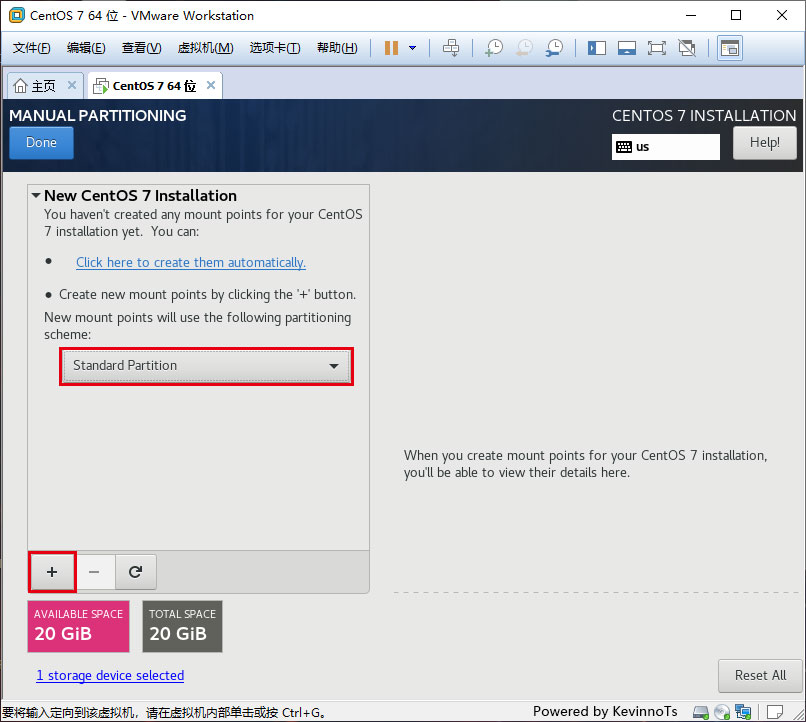Open the 虚拟机(M) menu
The height and width of the screenshot is (722, 806).
[205, 48]
